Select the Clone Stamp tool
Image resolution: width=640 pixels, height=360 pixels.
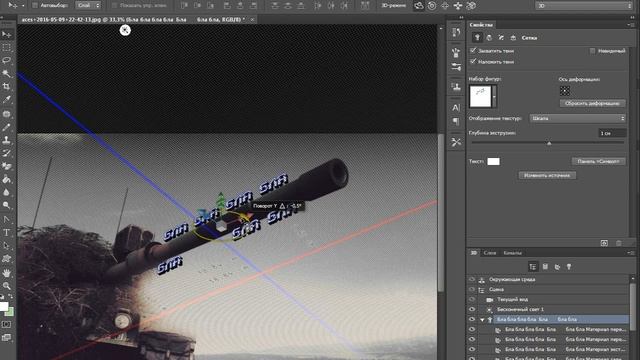click(x=7, y=140)
